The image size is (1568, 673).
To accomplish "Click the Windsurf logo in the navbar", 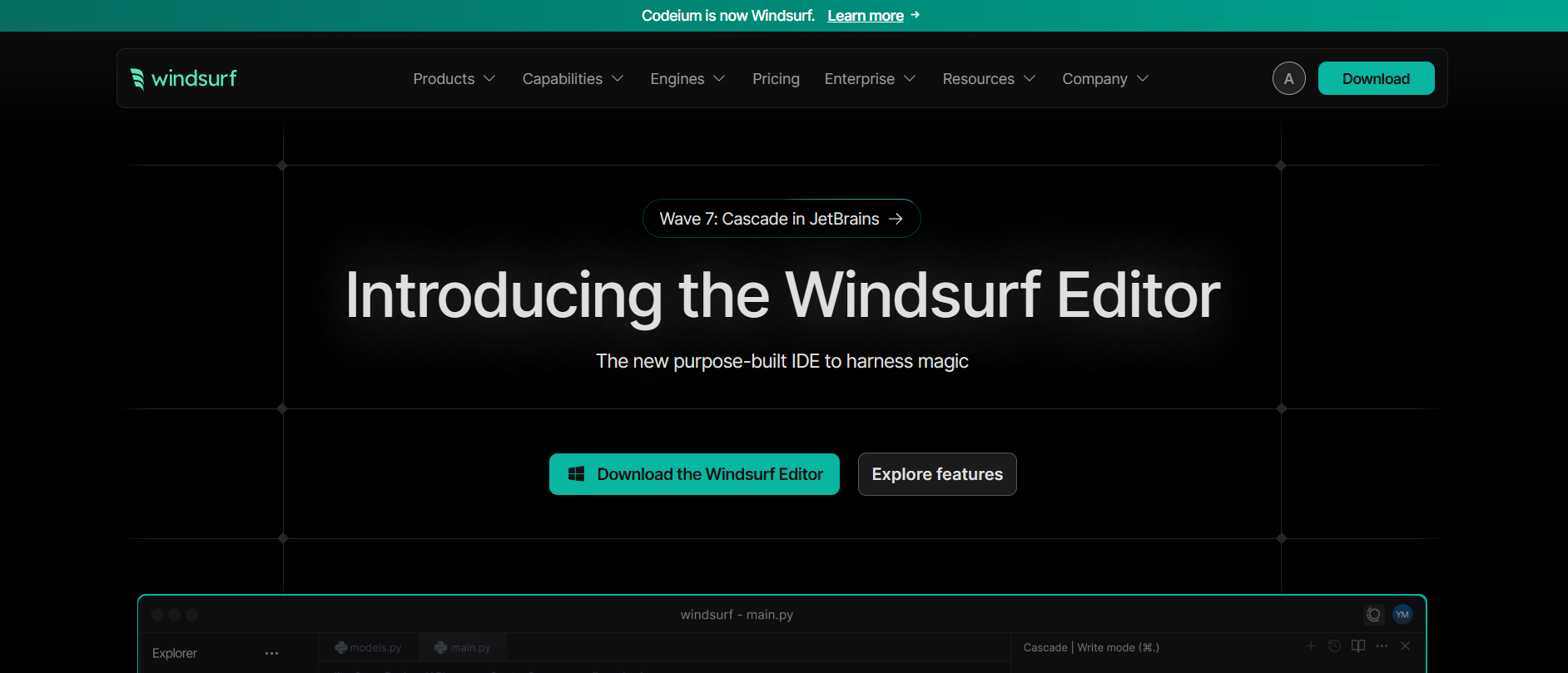I will [184, 78].
